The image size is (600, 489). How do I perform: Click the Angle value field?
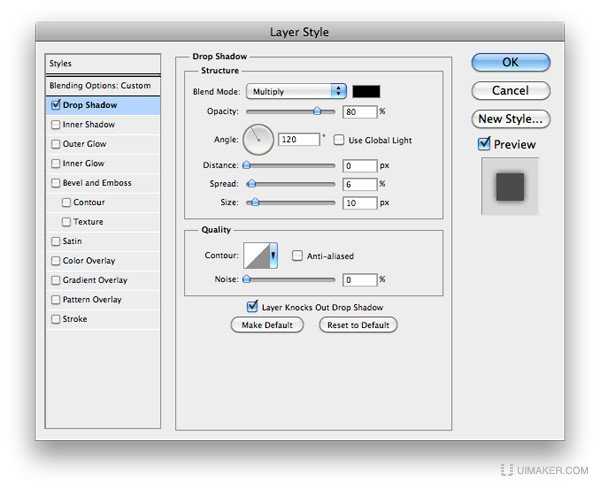[x=299, y=139]
